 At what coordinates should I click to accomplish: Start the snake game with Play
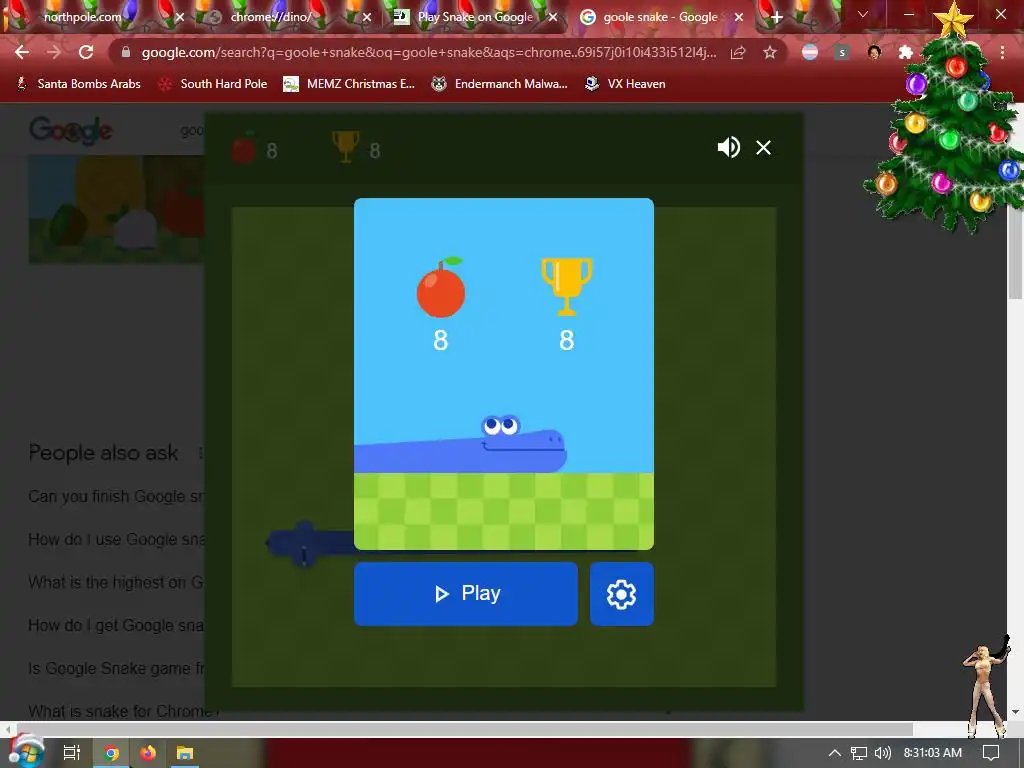point(466,594)
